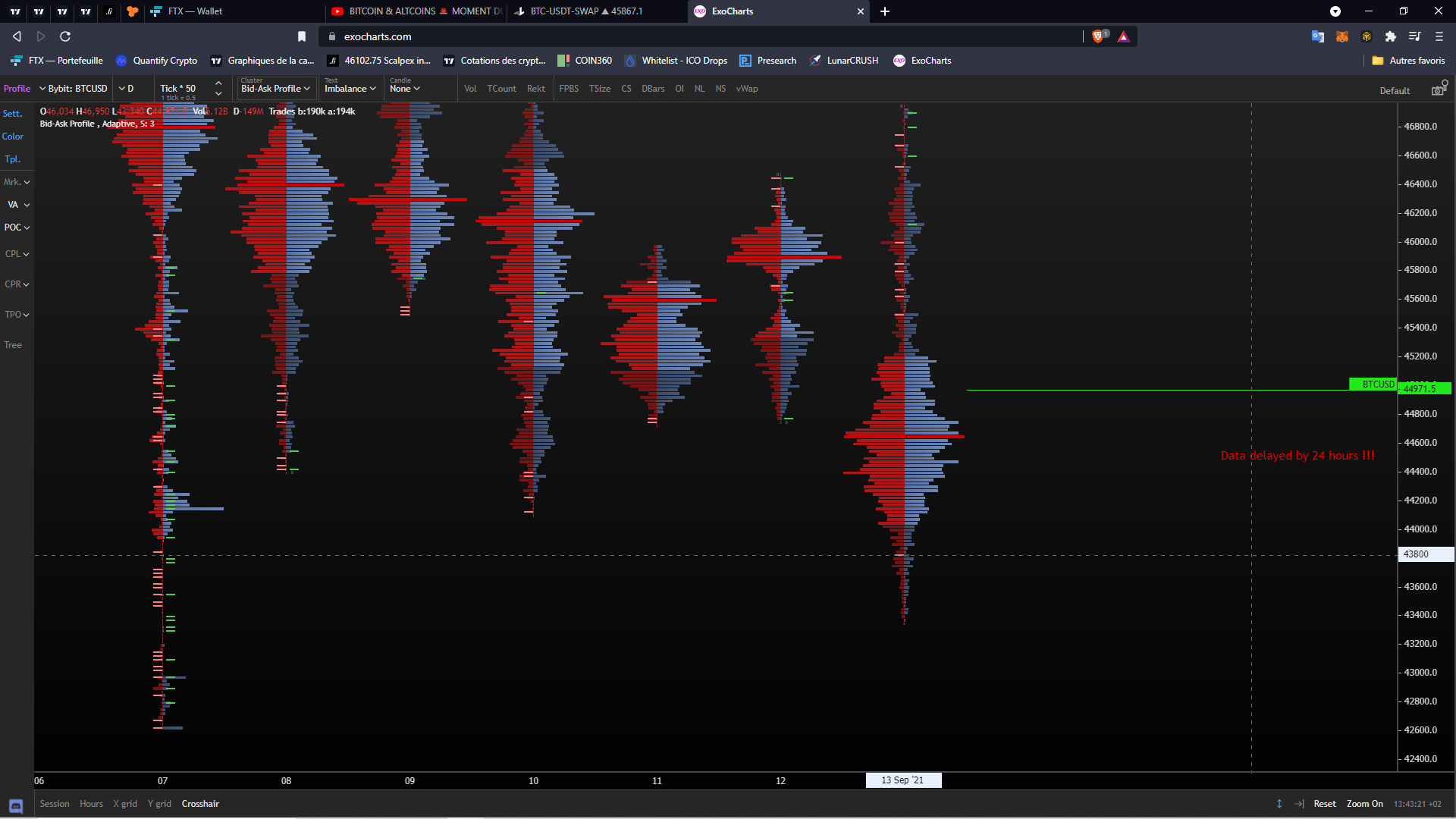Open the Bid-Ask Profile cluster dropdown

coord(276,89)
